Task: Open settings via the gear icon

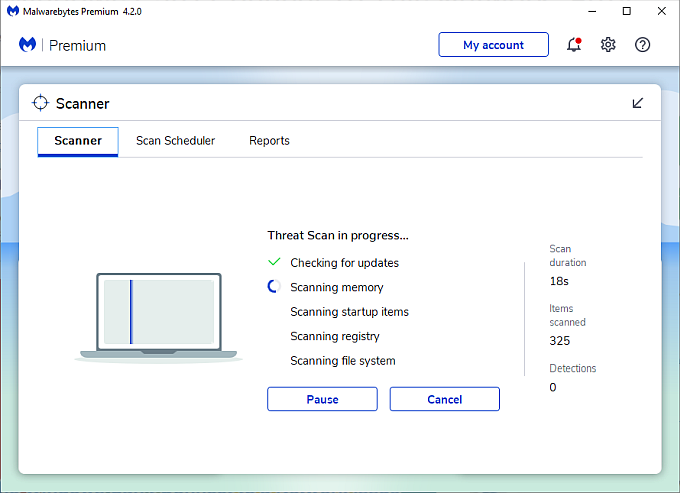Action: point(608,45)
